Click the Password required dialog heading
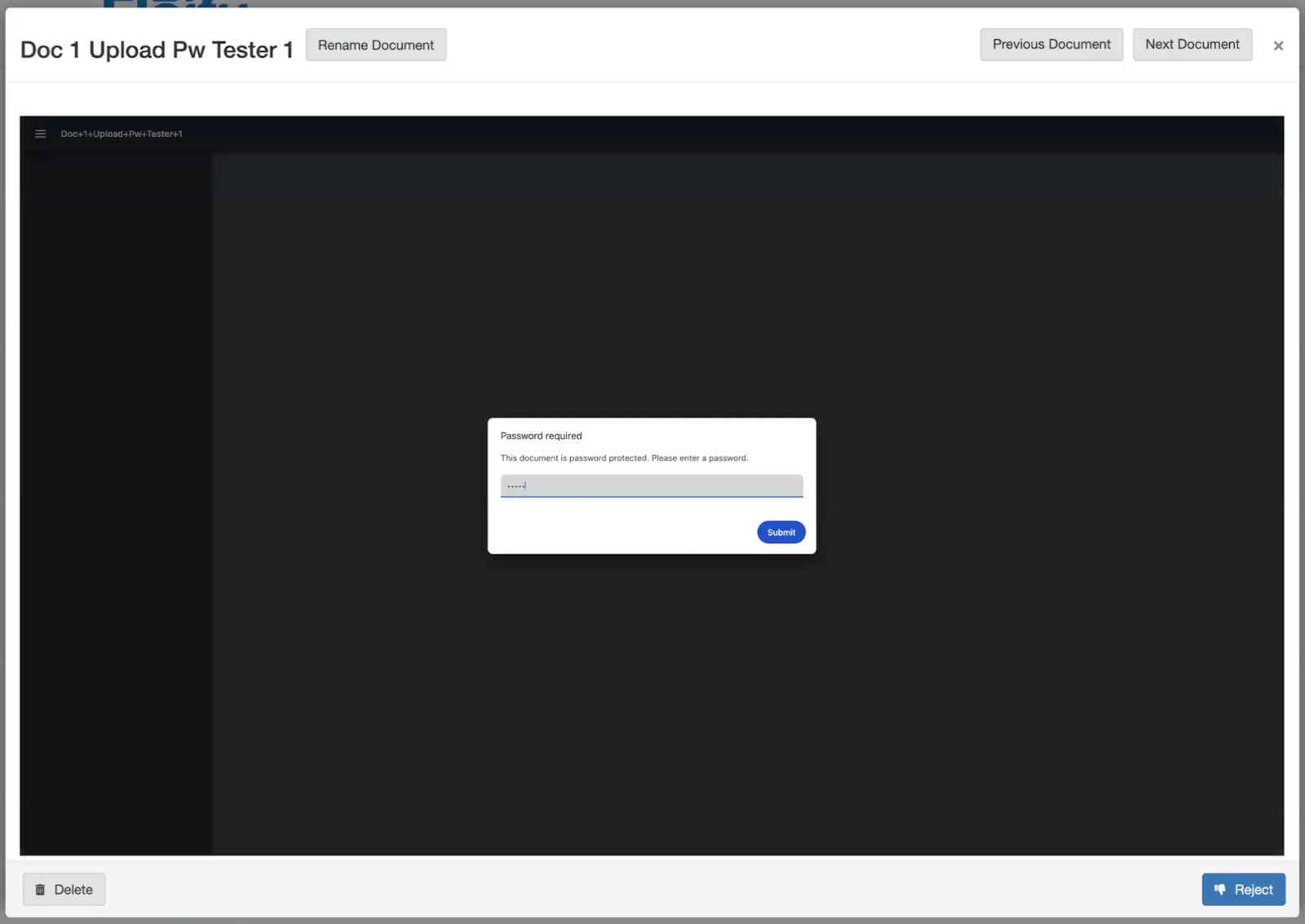This screenshot has height=924, width=1305. (541, 435)
